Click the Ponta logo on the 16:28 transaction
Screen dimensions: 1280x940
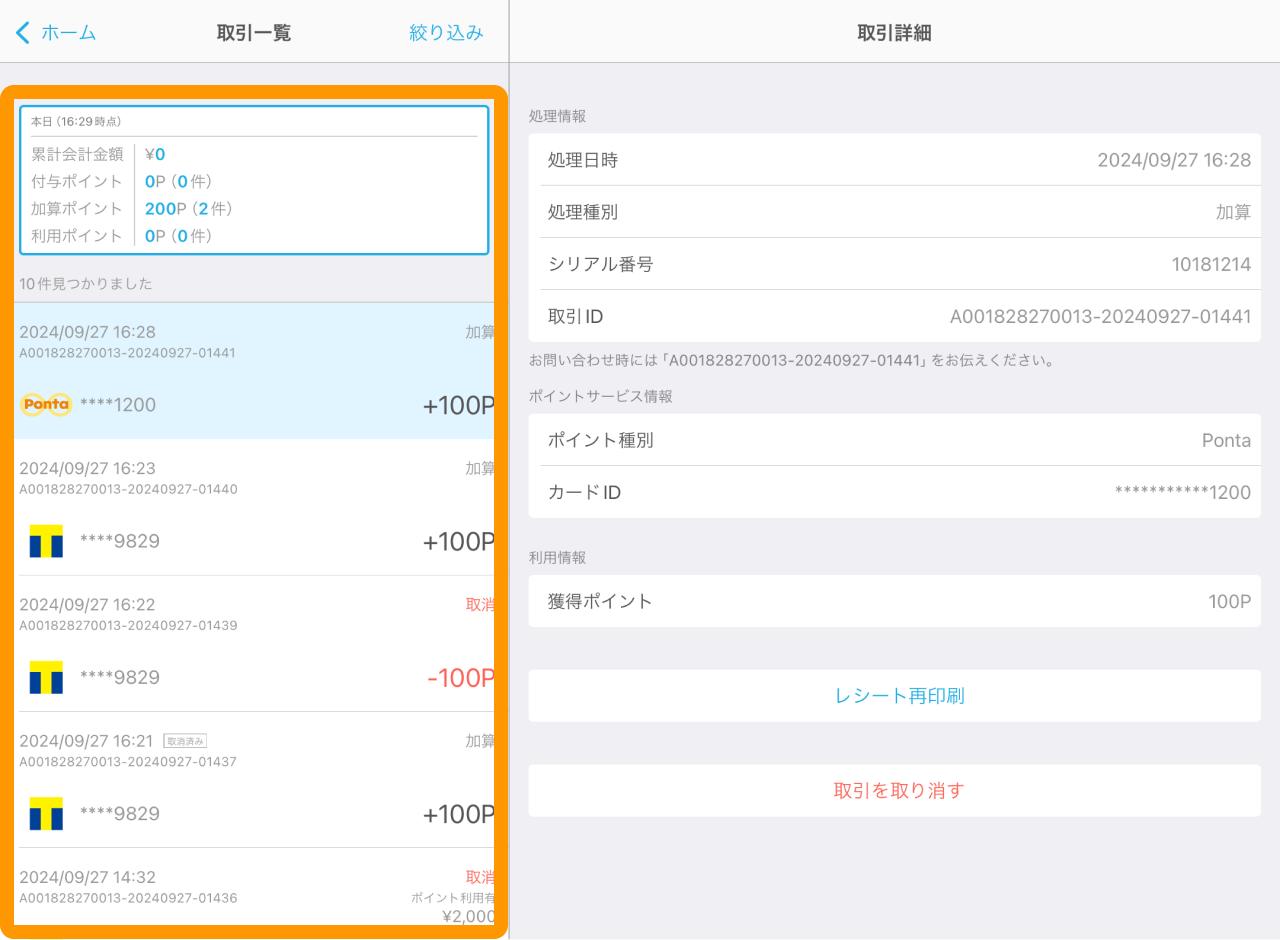pos(46,404)
